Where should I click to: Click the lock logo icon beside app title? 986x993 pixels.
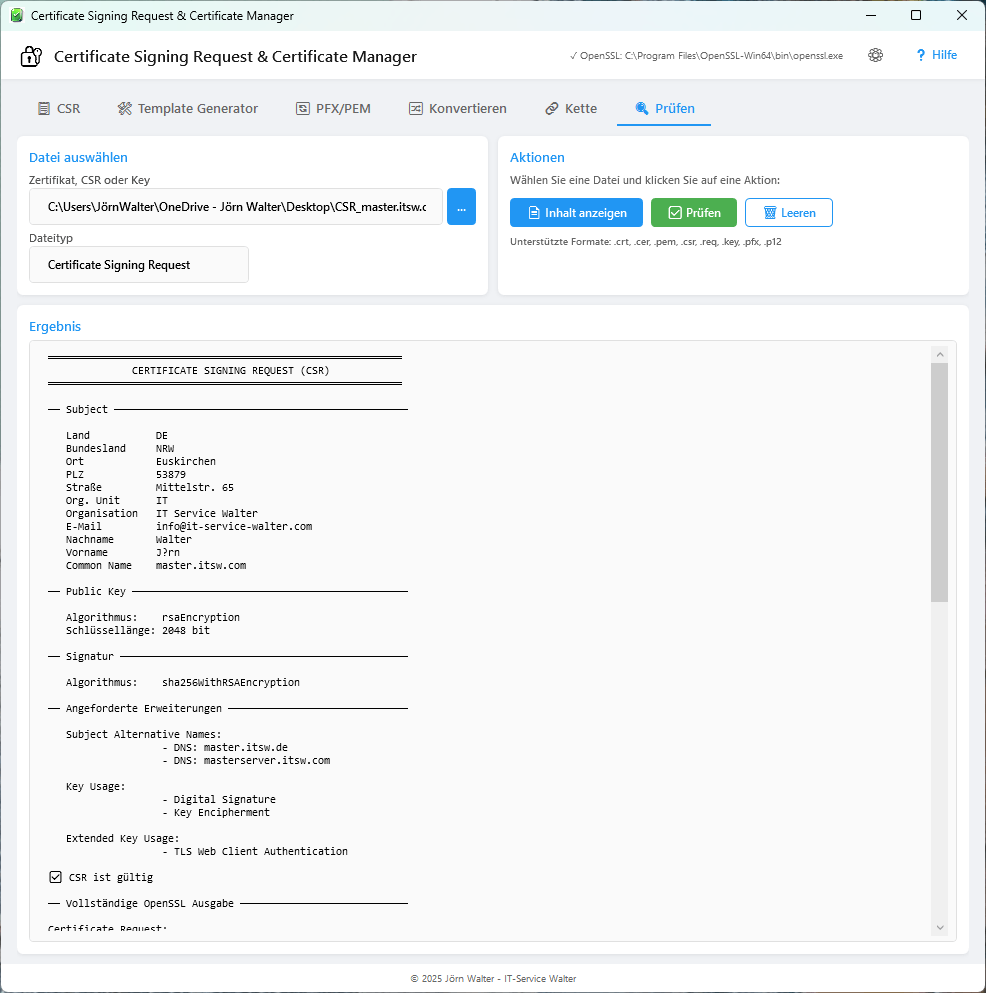click(31, 57)
